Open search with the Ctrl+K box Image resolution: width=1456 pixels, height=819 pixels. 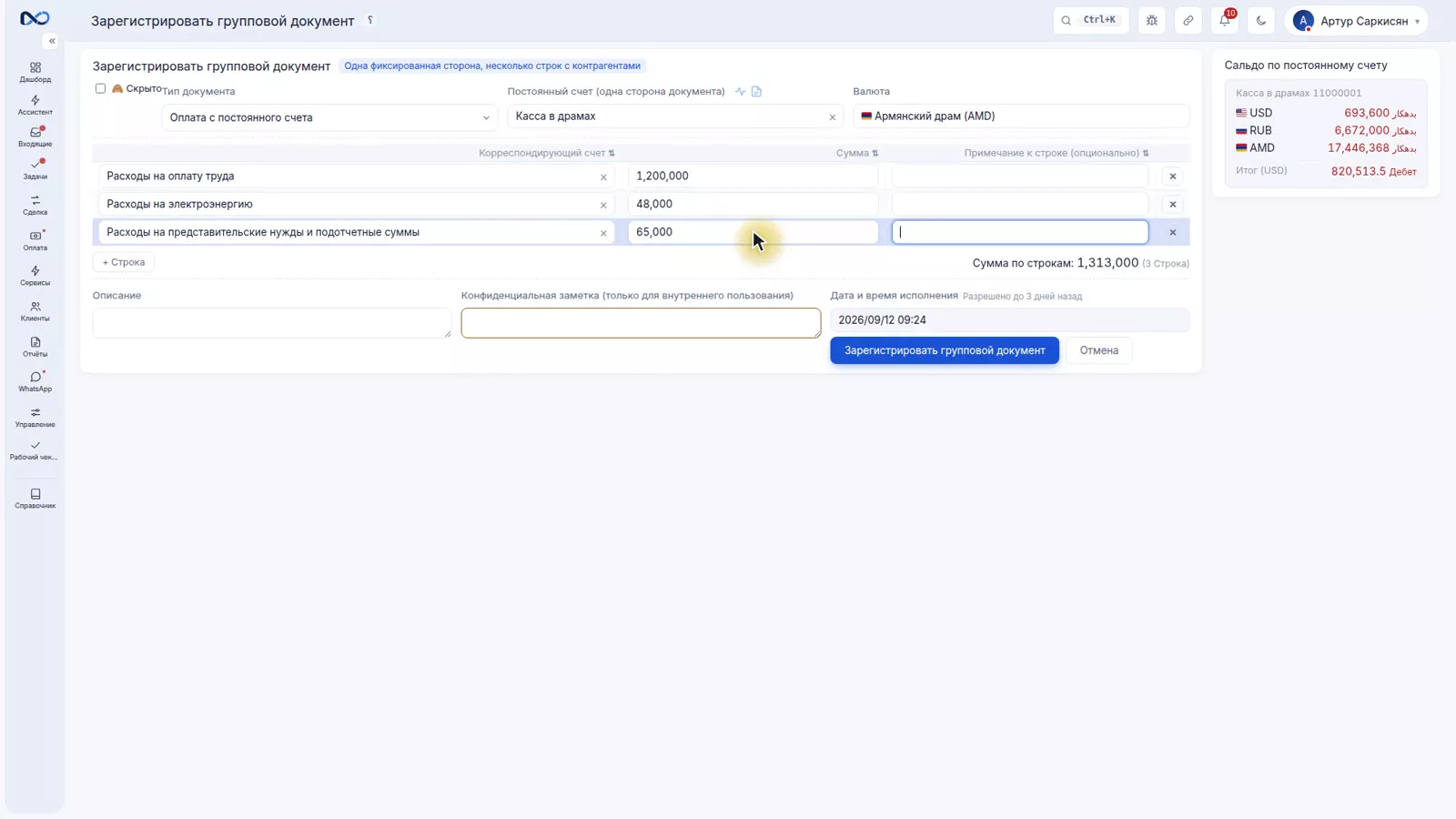1090,20
